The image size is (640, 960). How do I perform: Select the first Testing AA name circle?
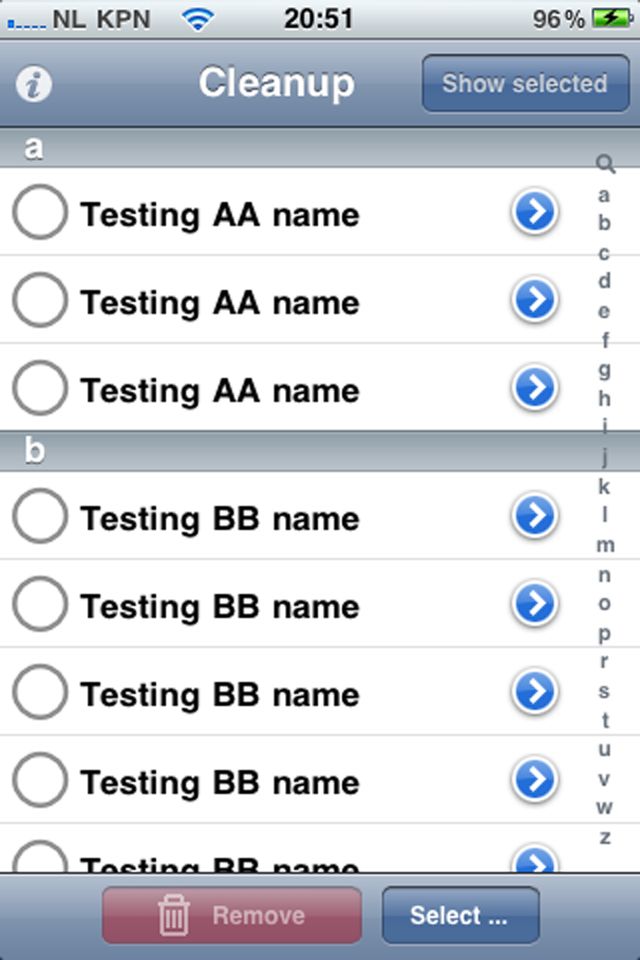(40, 212)
